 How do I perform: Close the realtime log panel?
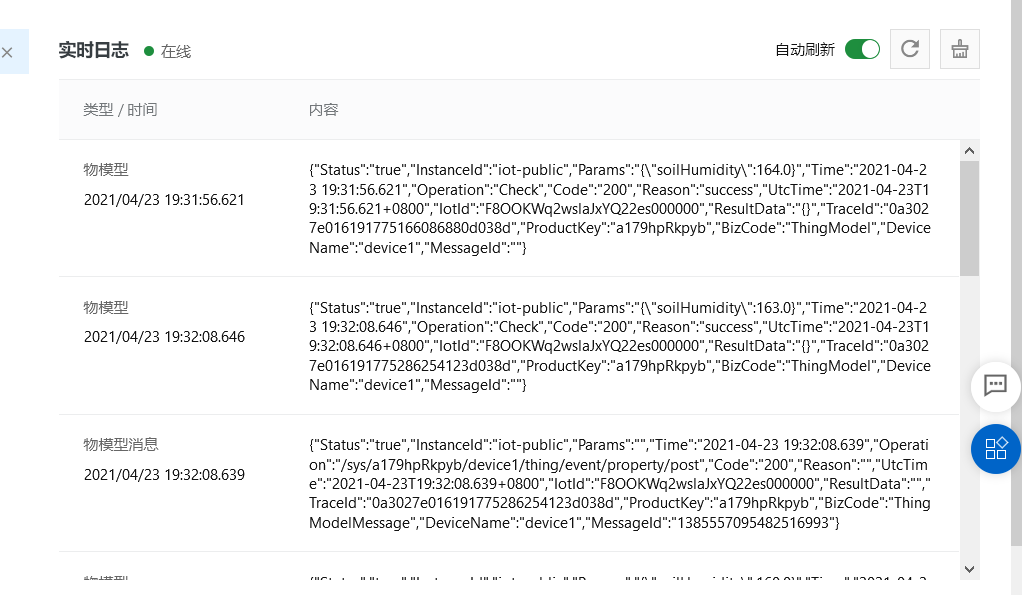pyautogui.click(x=8, y=52)
